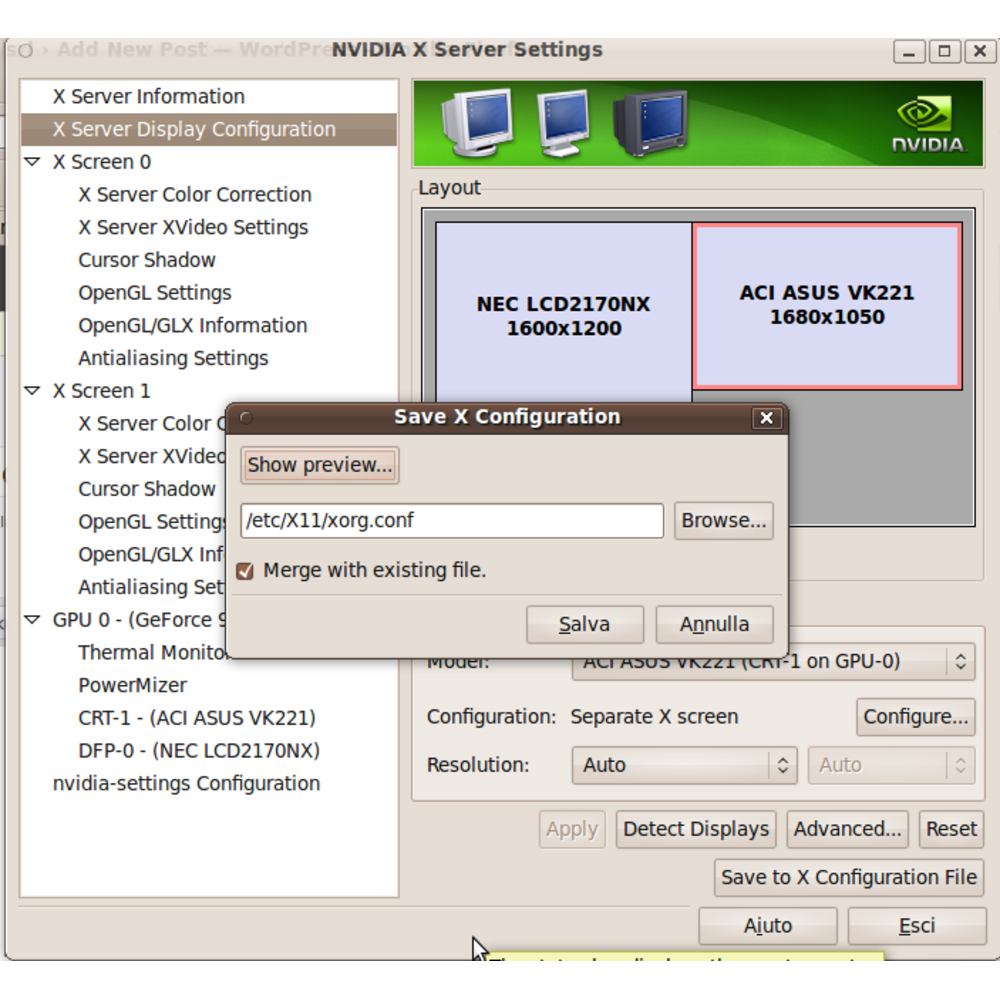
Task: Click Browse to choose config file
Action: [723, 521]
